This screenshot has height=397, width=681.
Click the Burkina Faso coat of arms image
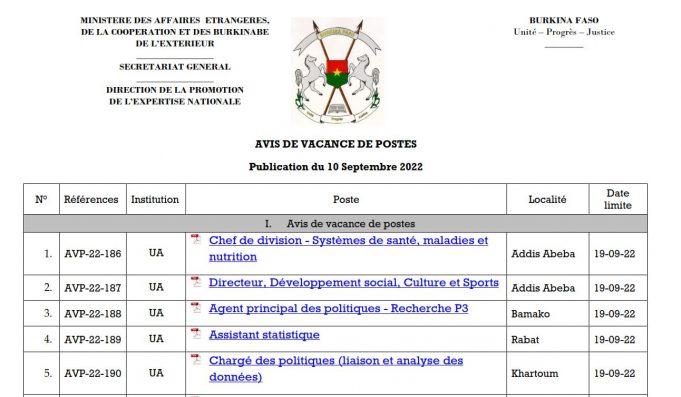[337, 71]
